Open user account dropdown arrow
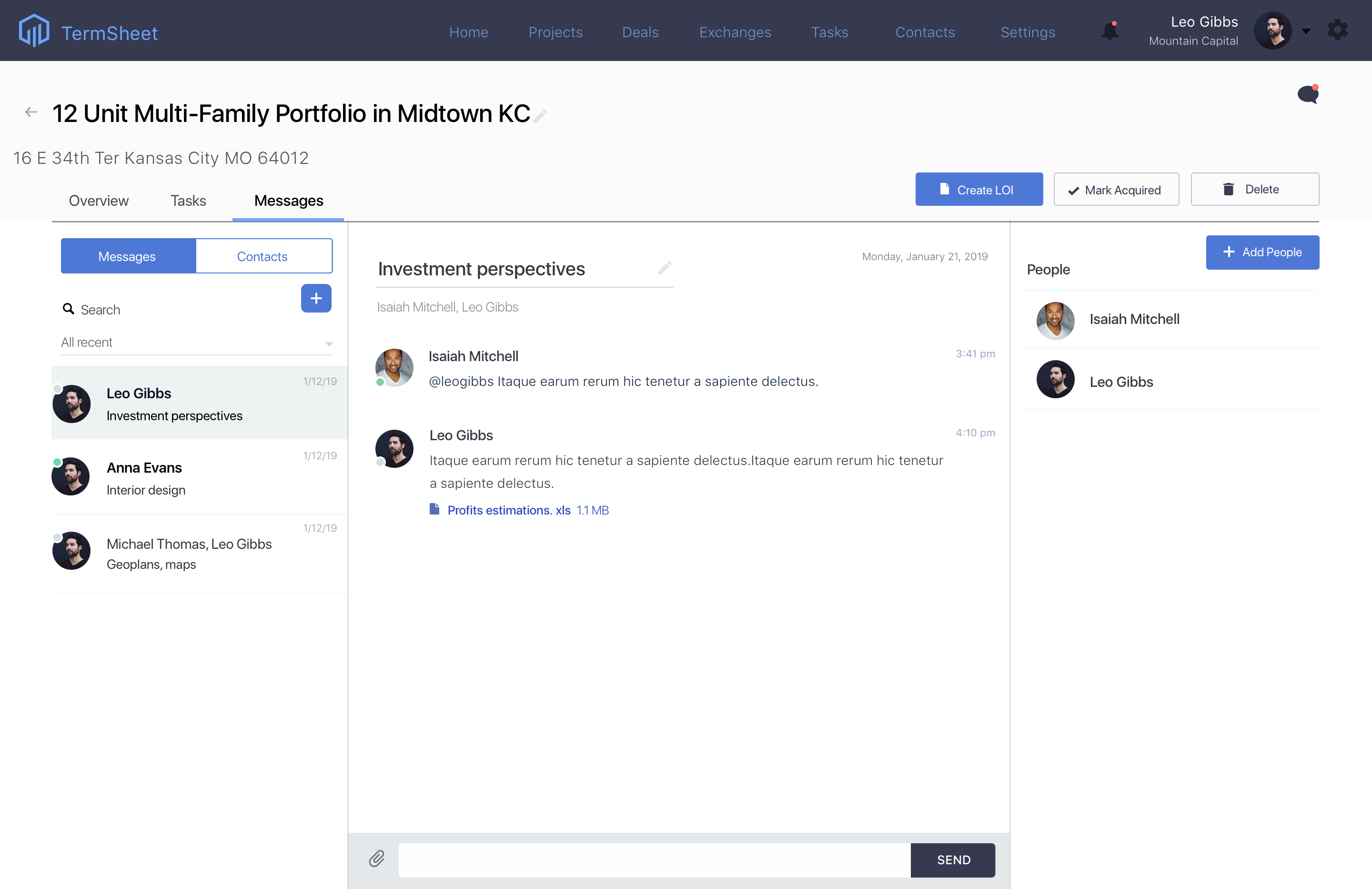 1306,31
